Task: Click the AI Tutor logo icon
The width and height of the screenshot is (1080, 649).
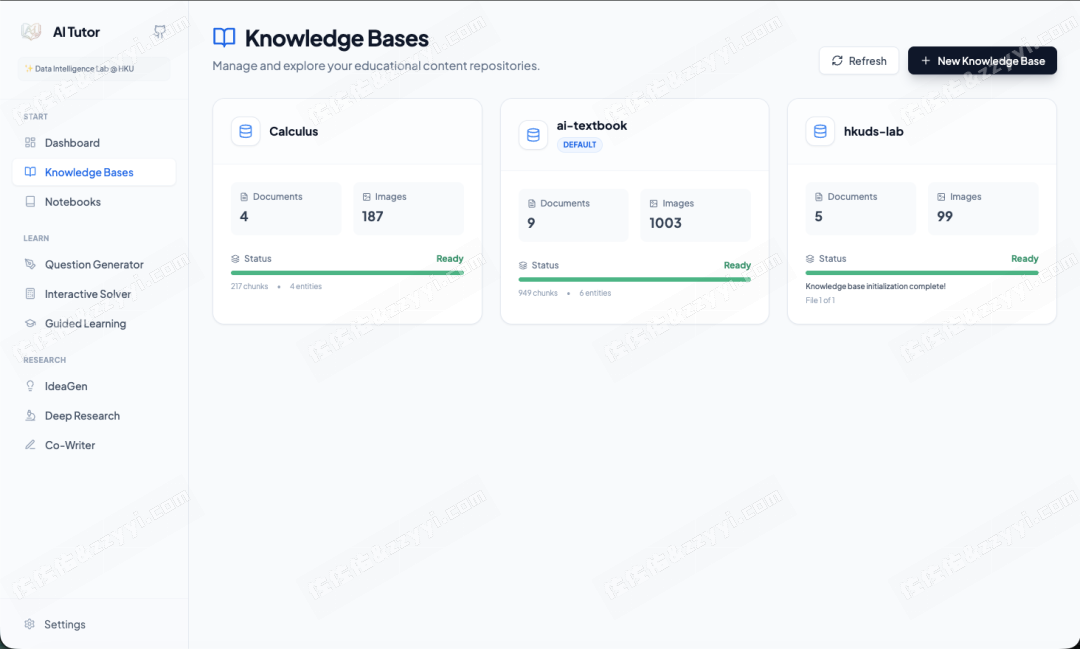Action: (31, 32)
